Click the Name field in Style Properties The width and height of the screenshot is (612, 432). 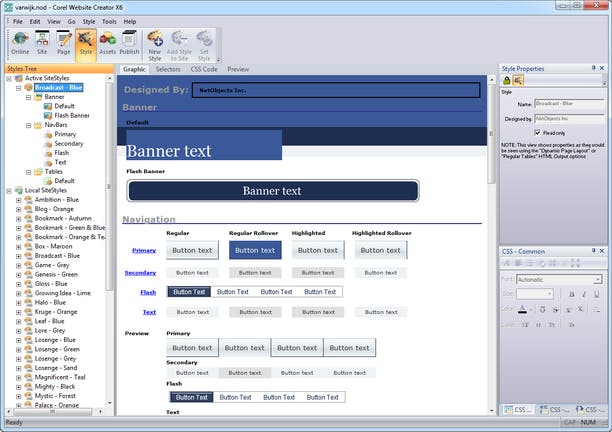point(567,103)
